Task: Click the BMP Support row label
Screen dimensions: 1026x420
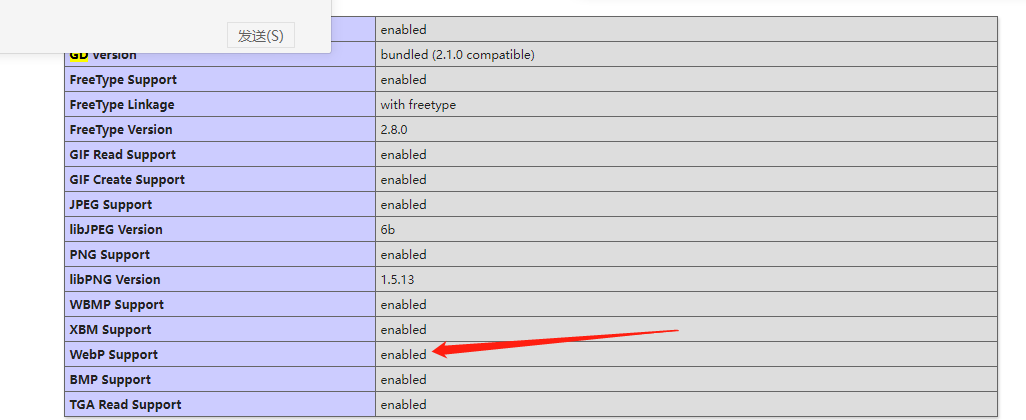Action: 110,380
